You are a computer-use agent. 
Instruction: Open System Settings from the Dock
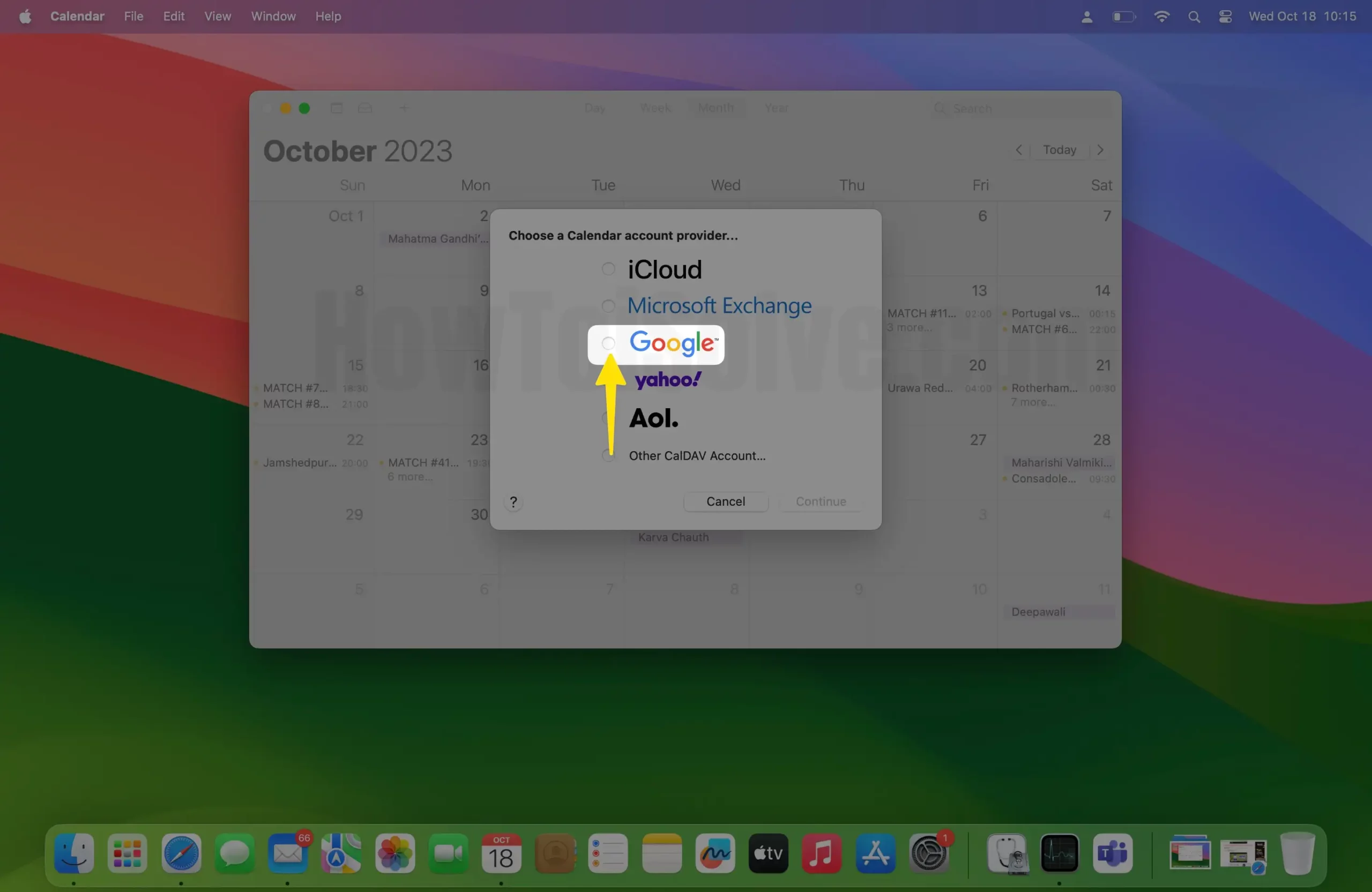click(x=929, y=853)
